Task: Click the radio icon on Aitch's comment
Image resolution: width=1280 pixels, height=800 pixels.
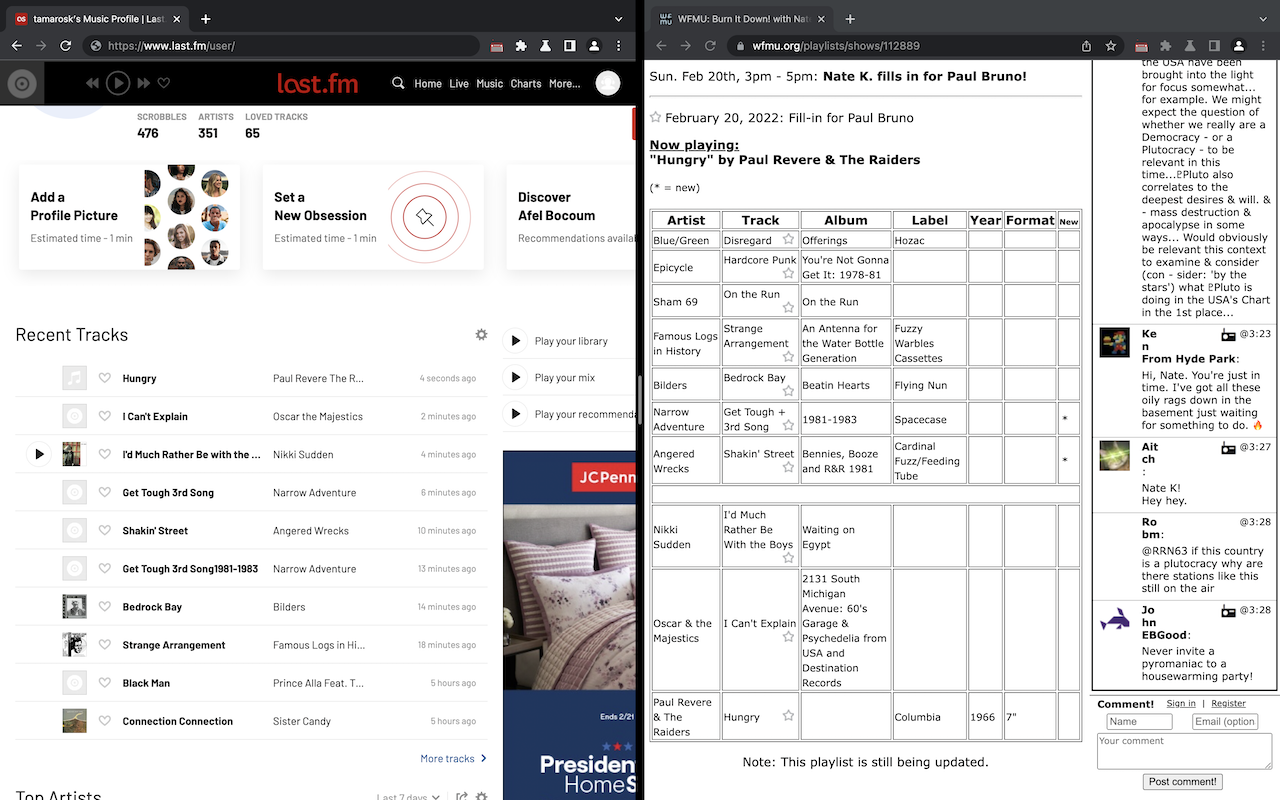Action: [x=1228, y=447]
